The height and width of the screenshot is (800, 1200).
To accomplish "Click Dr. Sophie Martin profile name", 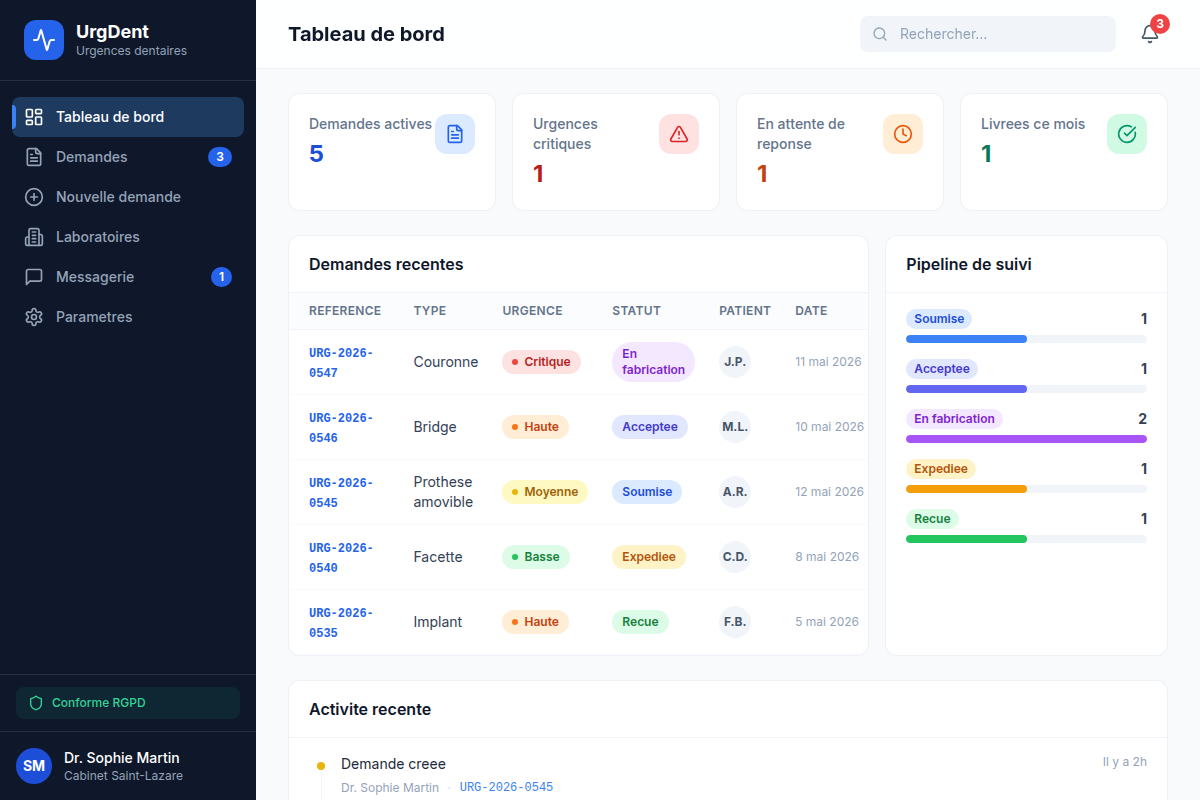I will [x=122, y=758].
